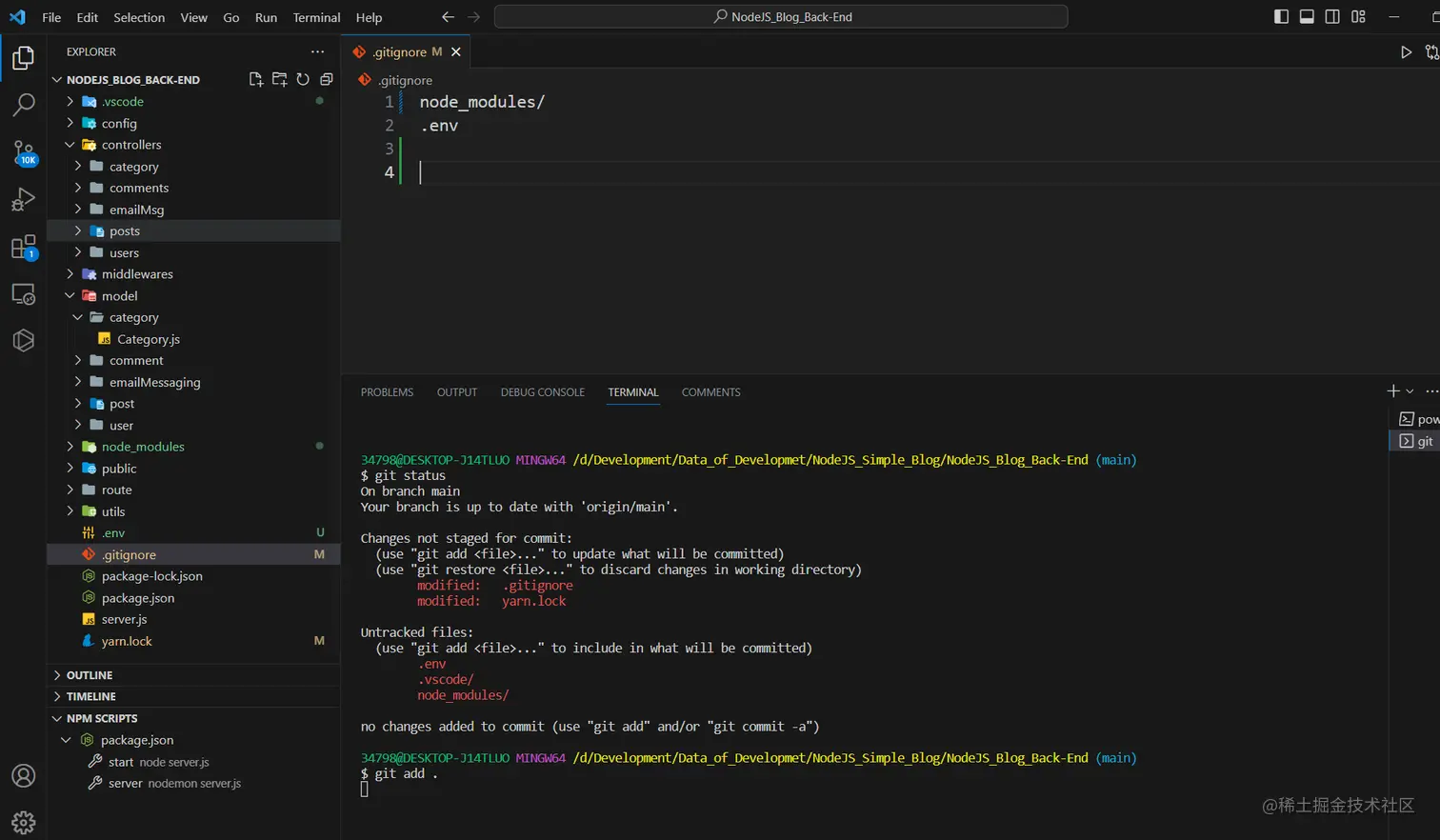The width and height of the screenshot is (1440, 840).
Task: Expand the middlewares folder
Action: pos(137,274)
